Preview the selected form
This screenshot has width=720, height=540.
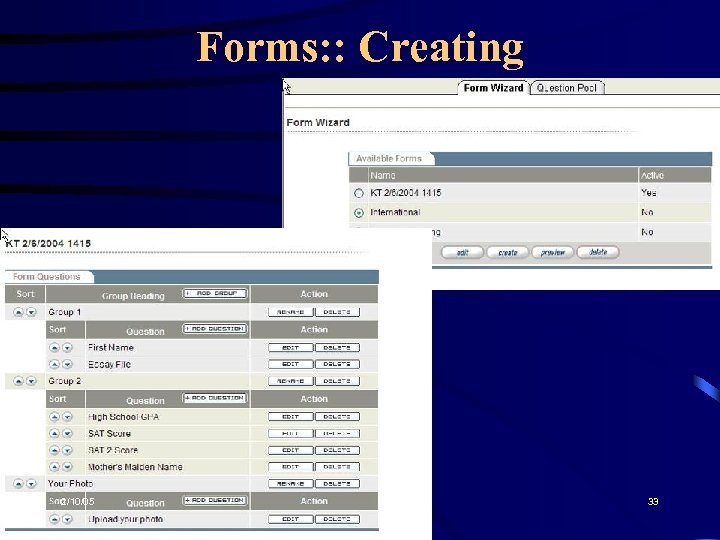pos(553,253)
